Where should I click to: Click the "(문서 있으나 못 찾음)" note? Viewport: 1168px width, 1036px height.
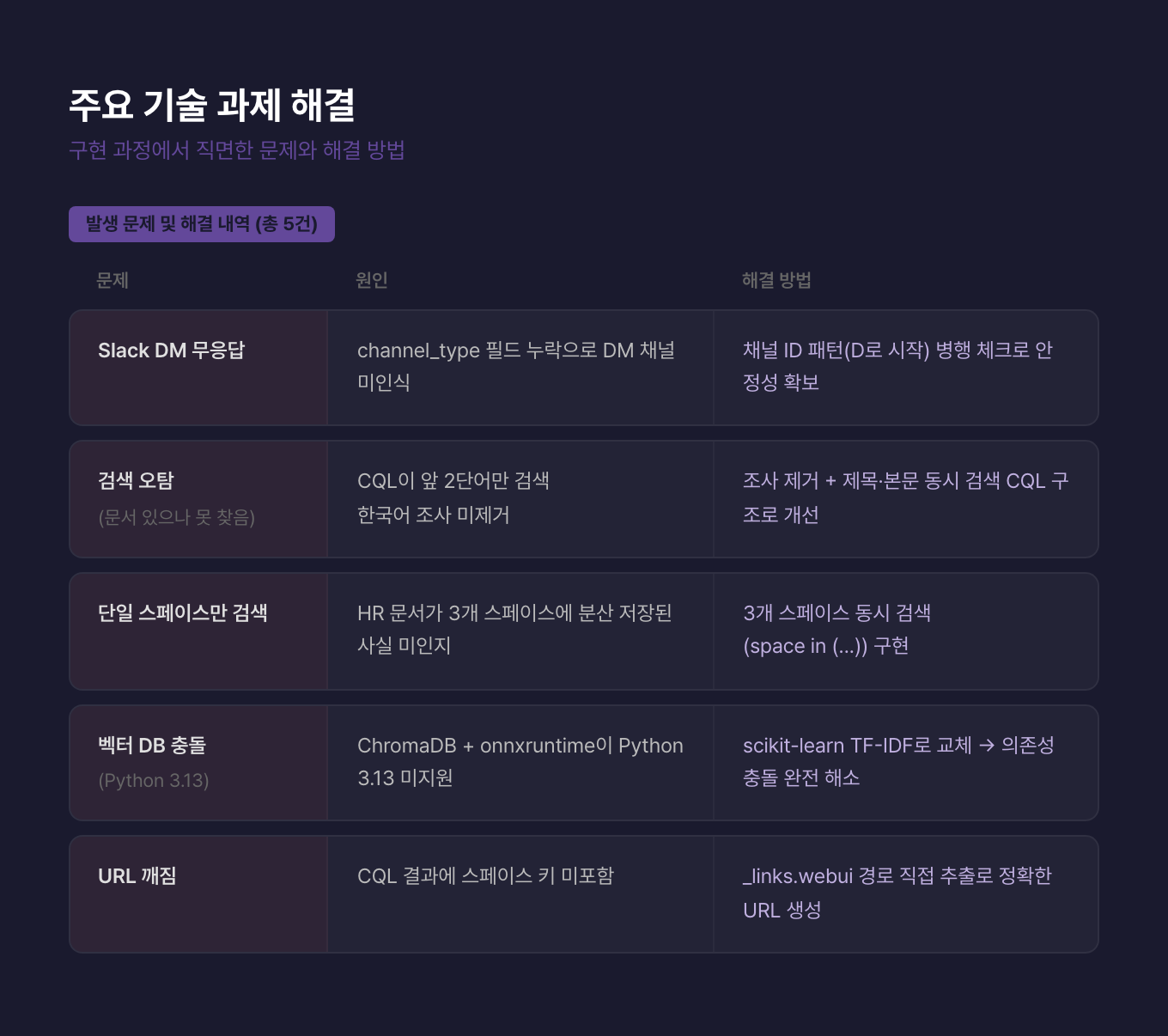176,517
